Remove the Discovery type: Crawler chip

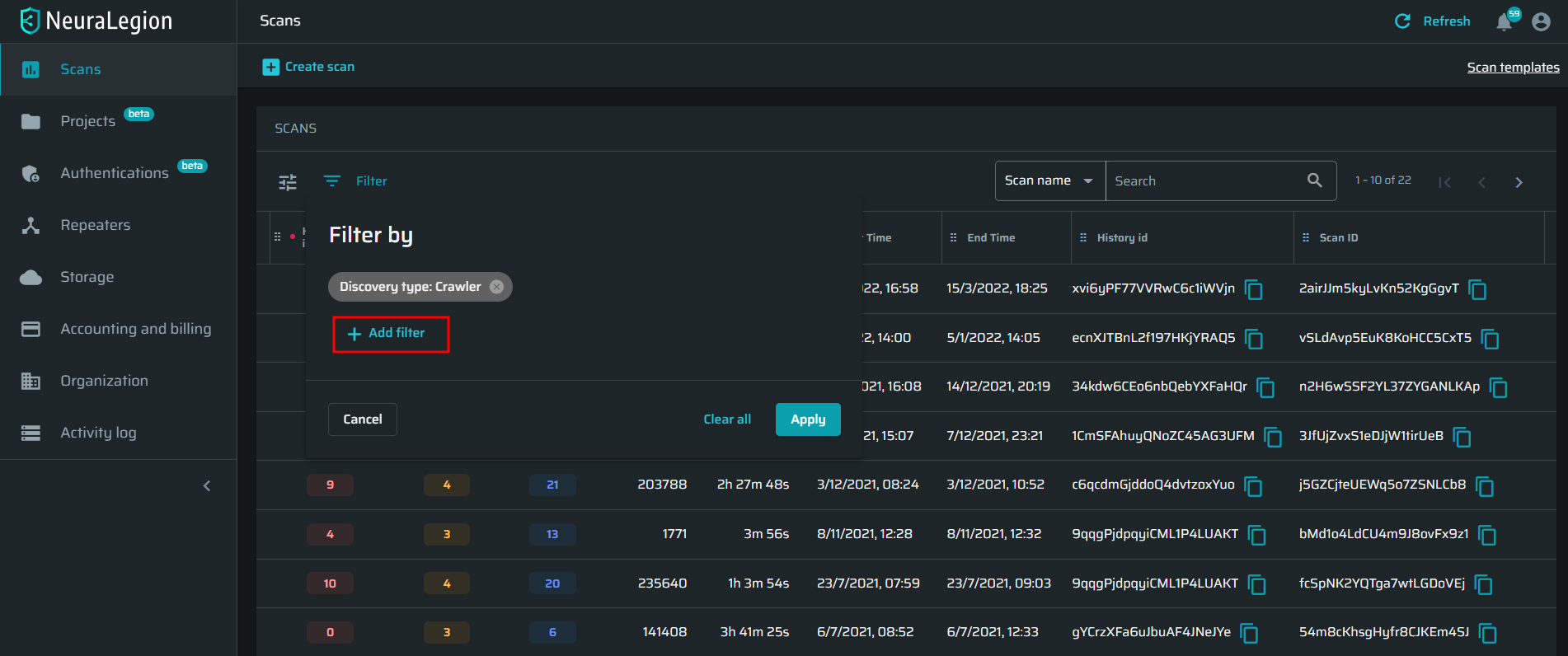coord(496,287)
